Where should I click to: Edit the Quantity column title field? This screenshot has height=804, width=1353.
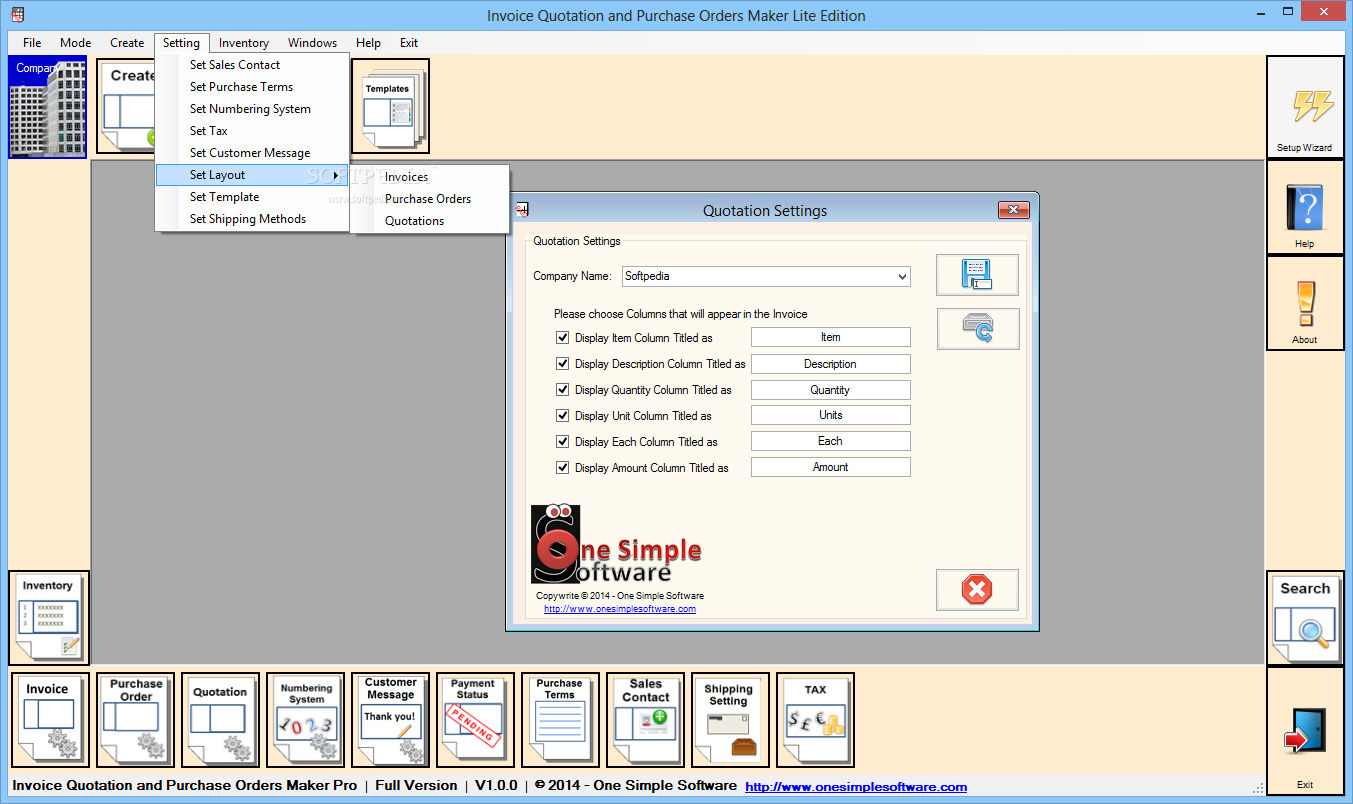coord(831,390)
